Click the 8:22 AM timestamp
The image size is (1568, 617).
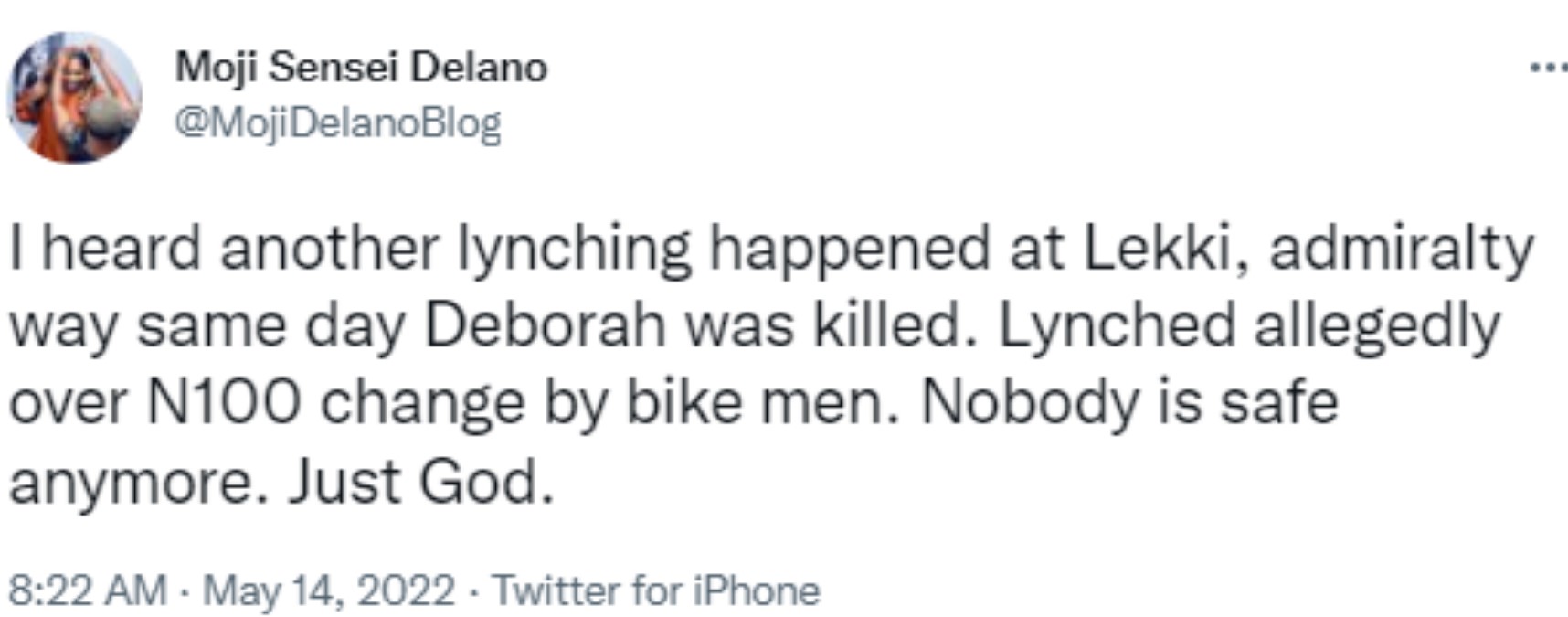[x=88, y=590]
